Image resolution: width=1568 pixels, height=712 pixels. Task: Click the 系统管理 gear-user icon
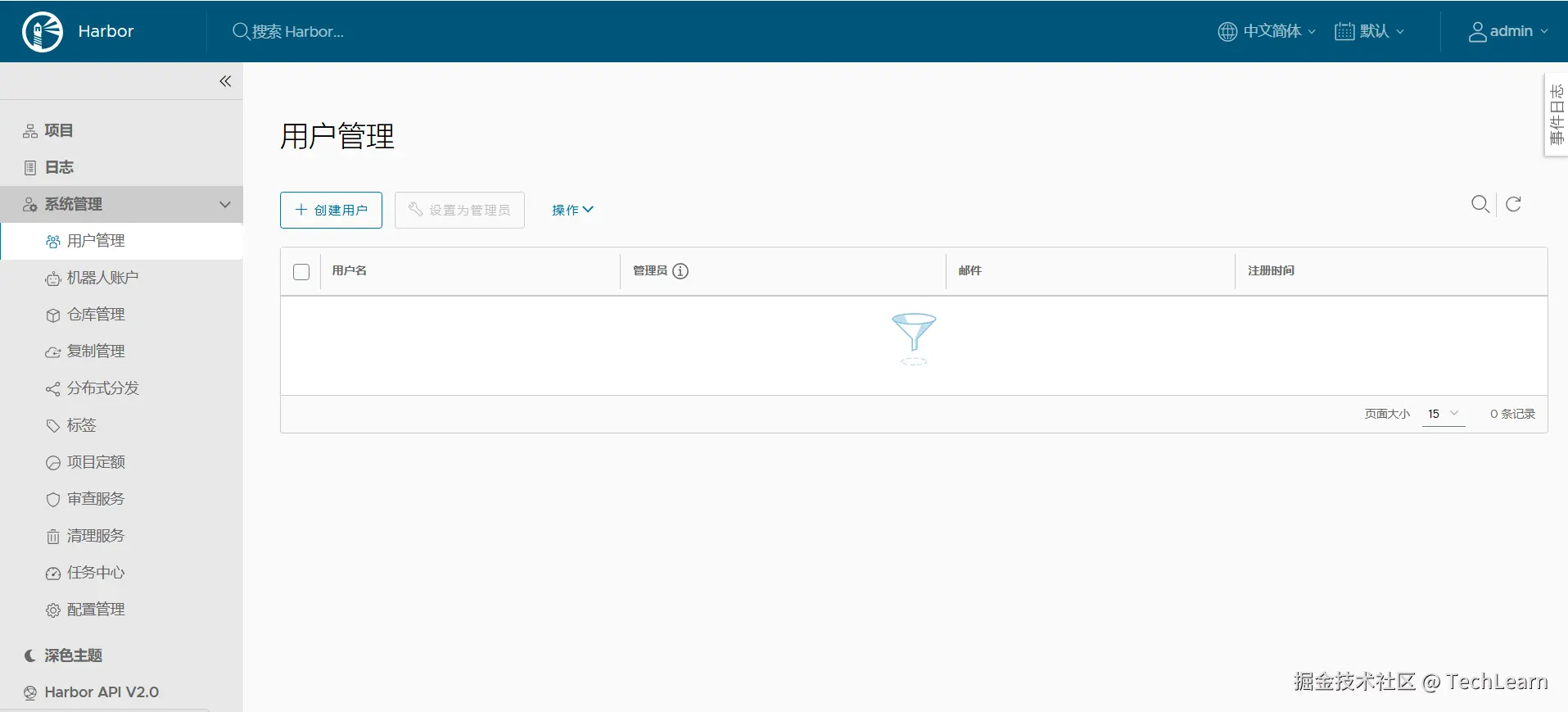(x=30, y=205)
